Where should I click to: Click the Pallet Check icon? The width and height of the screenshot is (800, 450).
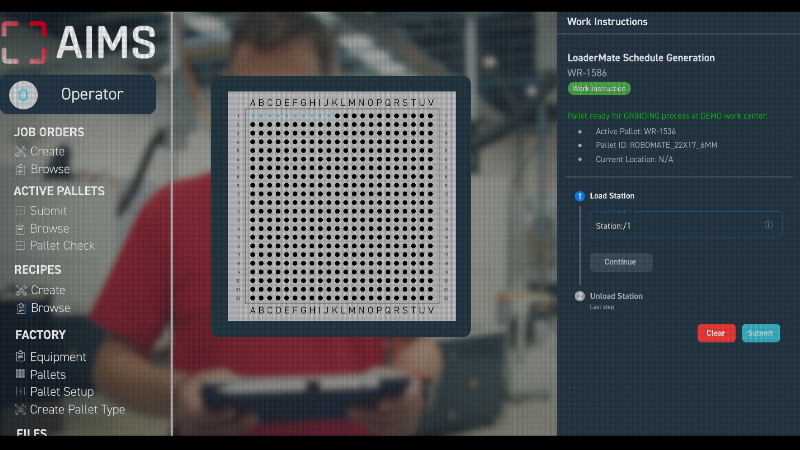click(20, 246)
